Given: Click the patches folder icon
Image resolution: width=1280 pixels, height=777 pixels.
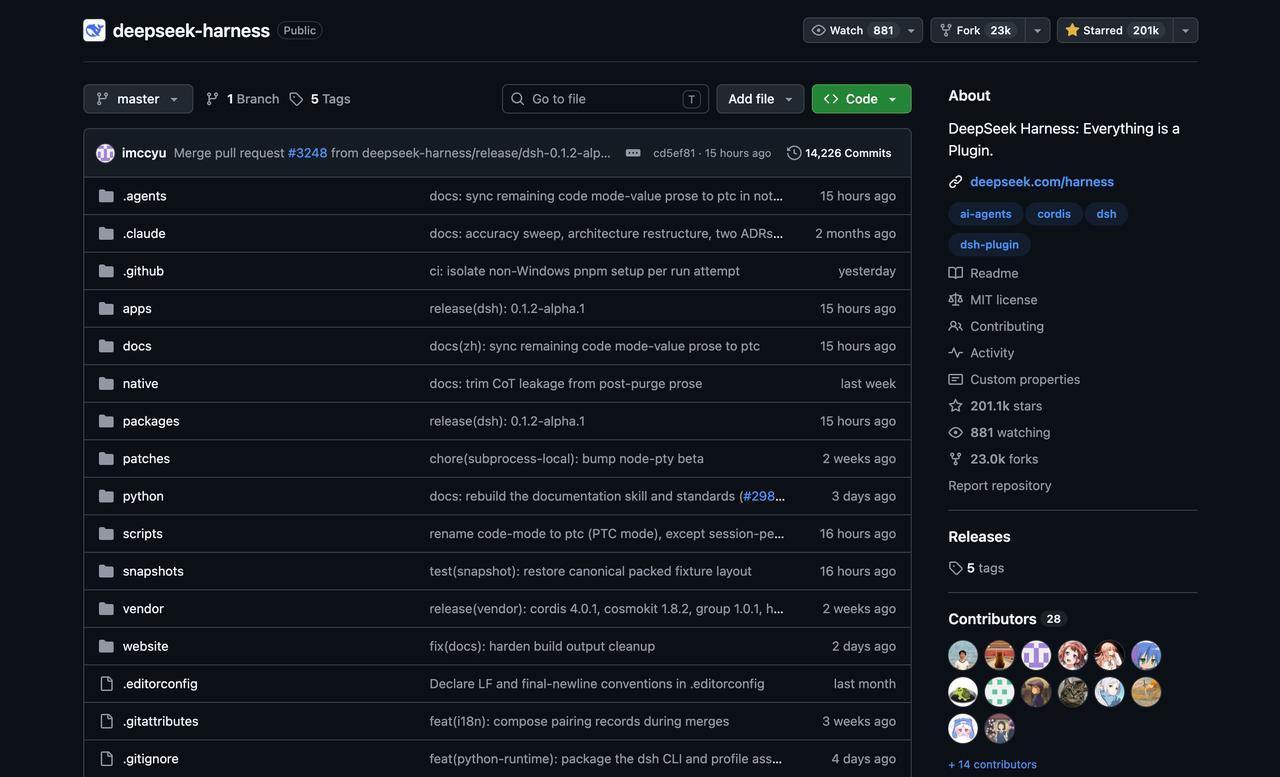Looking at the screenshot, I should click(106, 458).
